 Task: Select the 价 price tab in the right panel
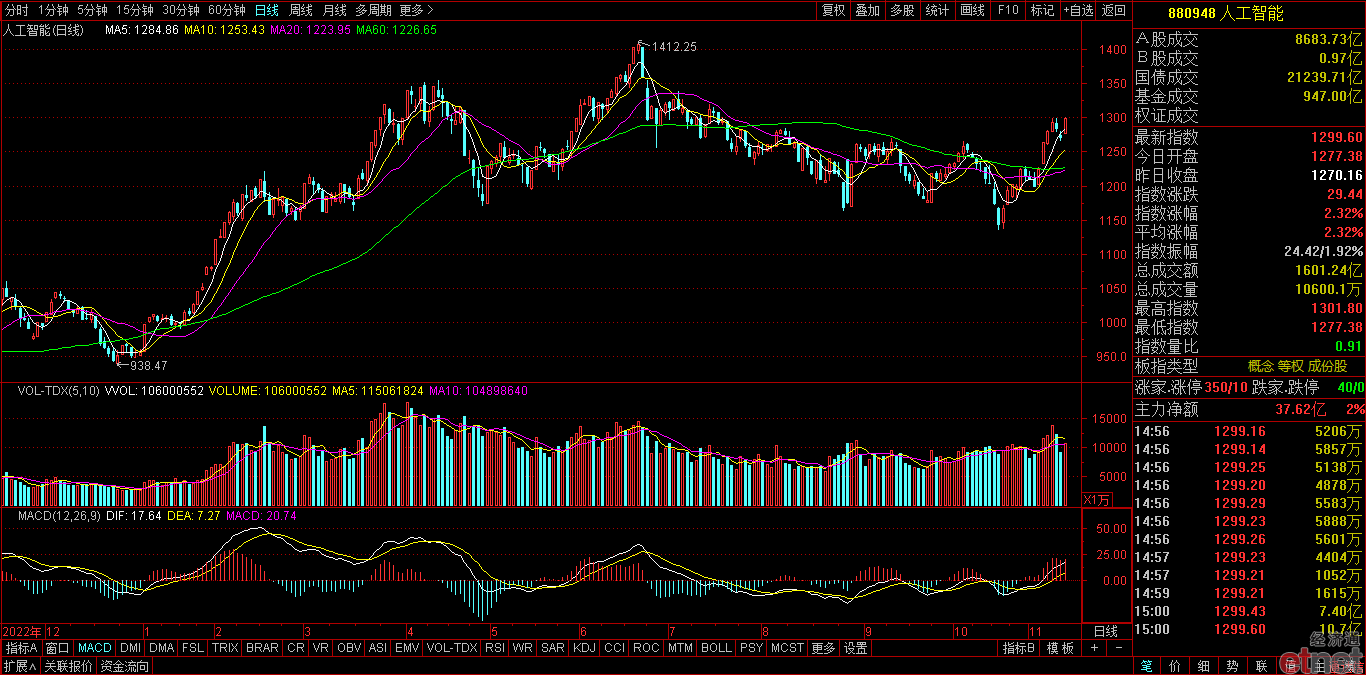[x=1175, y=666]
